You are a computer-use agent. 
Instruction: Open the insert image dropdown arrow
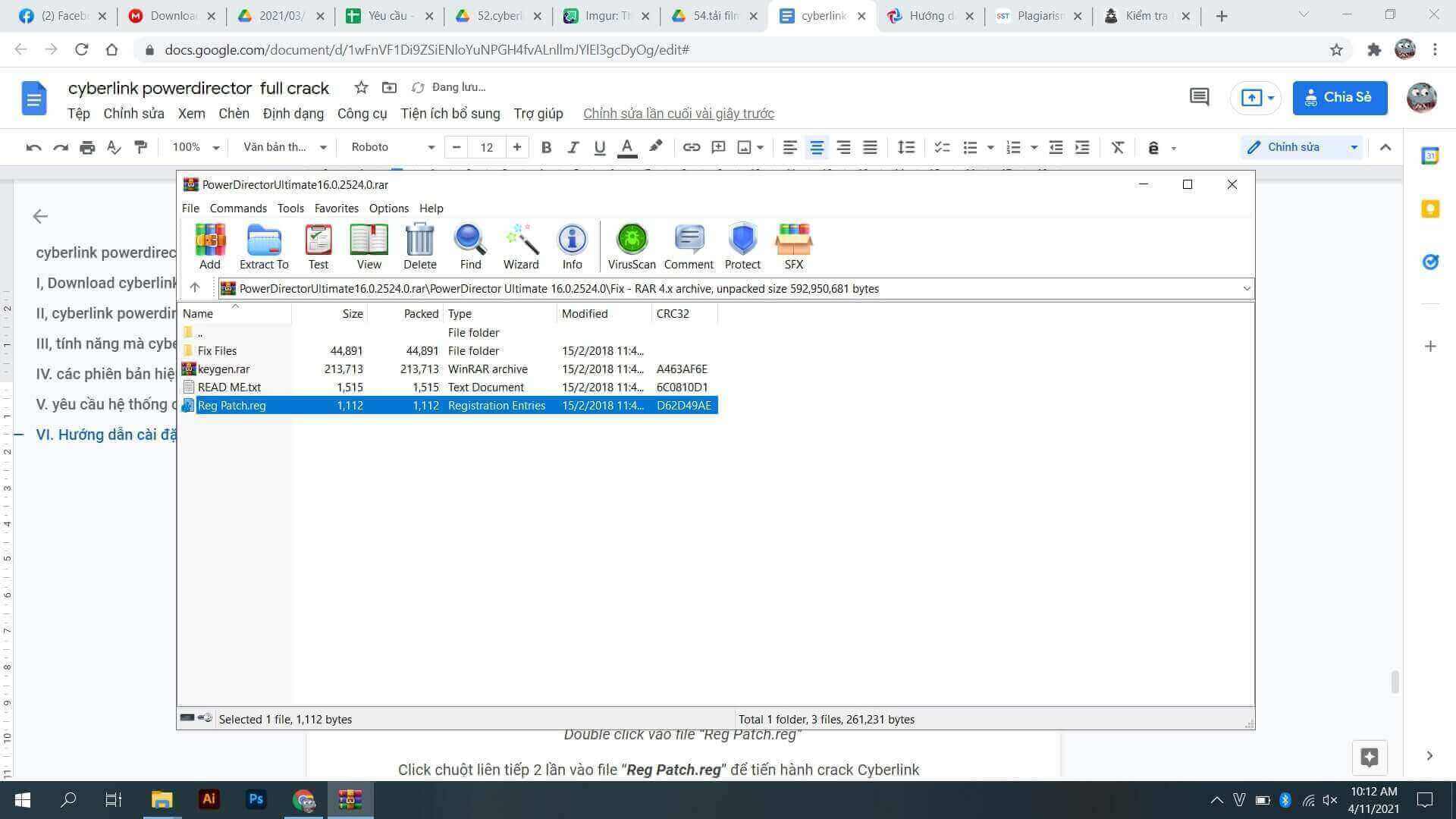click(x=760, y=147)
